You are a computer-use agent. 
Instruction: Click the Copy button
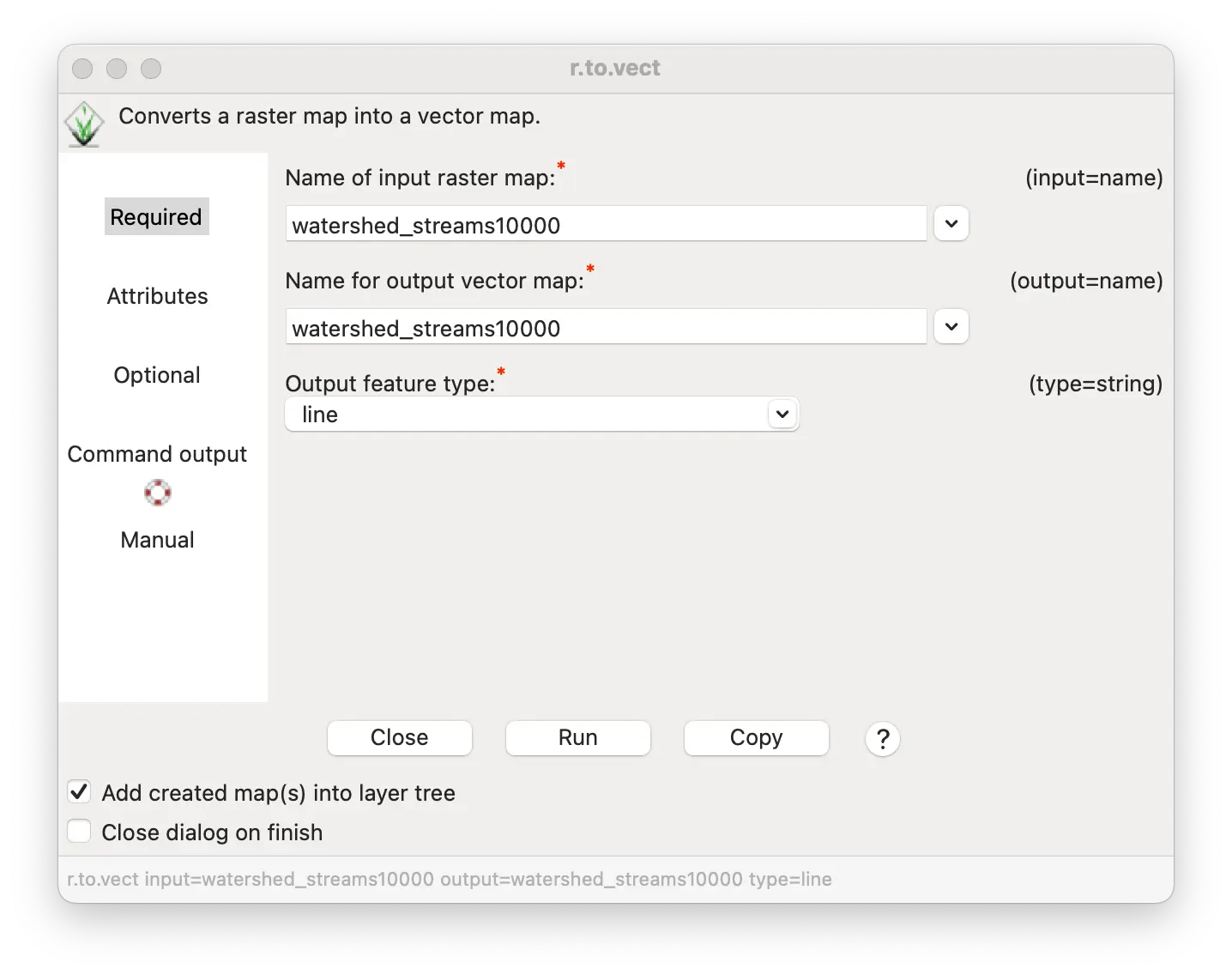tap(757, 738)
